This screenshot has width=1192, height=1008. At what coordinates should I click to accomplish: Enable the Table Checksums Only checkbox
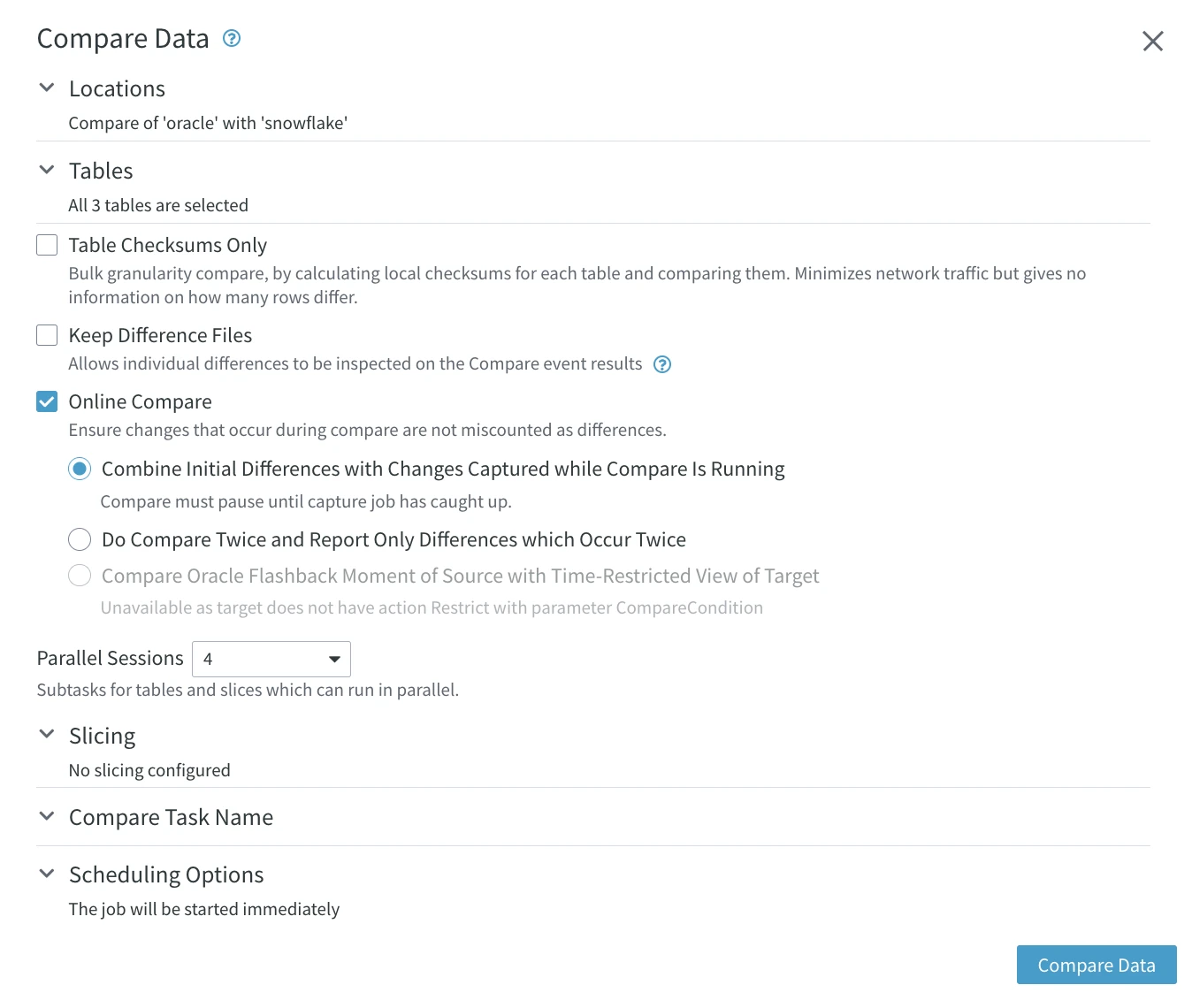click(47, 245)
